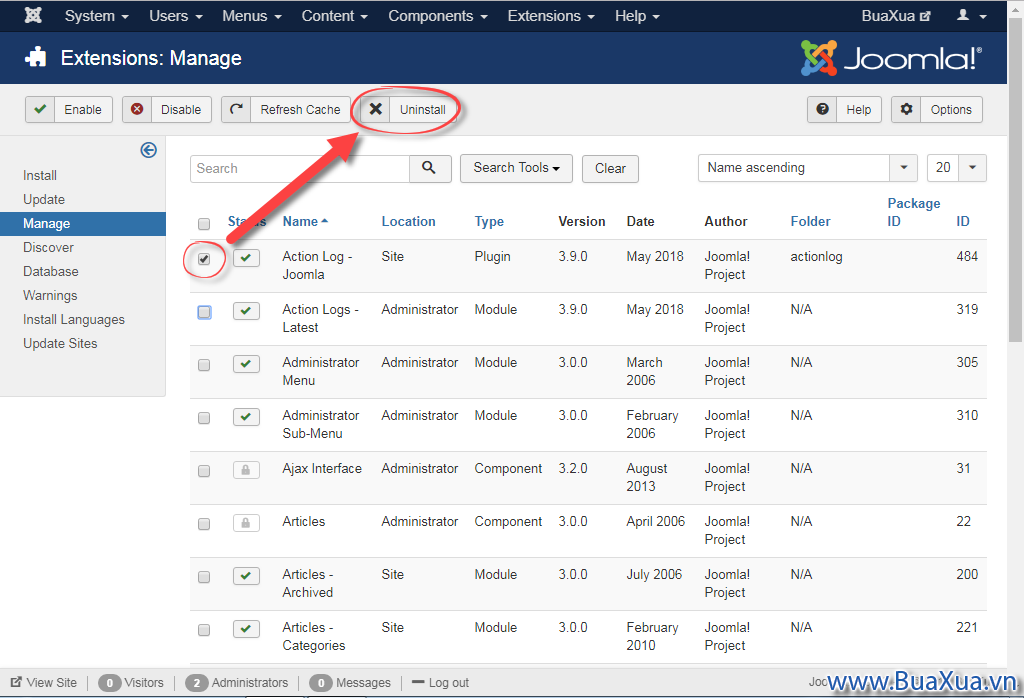The width and height of the screenshot is (1024, 698).
Task: Open the 20 items-per-page dropdown
Action: [x=957, y=168]
